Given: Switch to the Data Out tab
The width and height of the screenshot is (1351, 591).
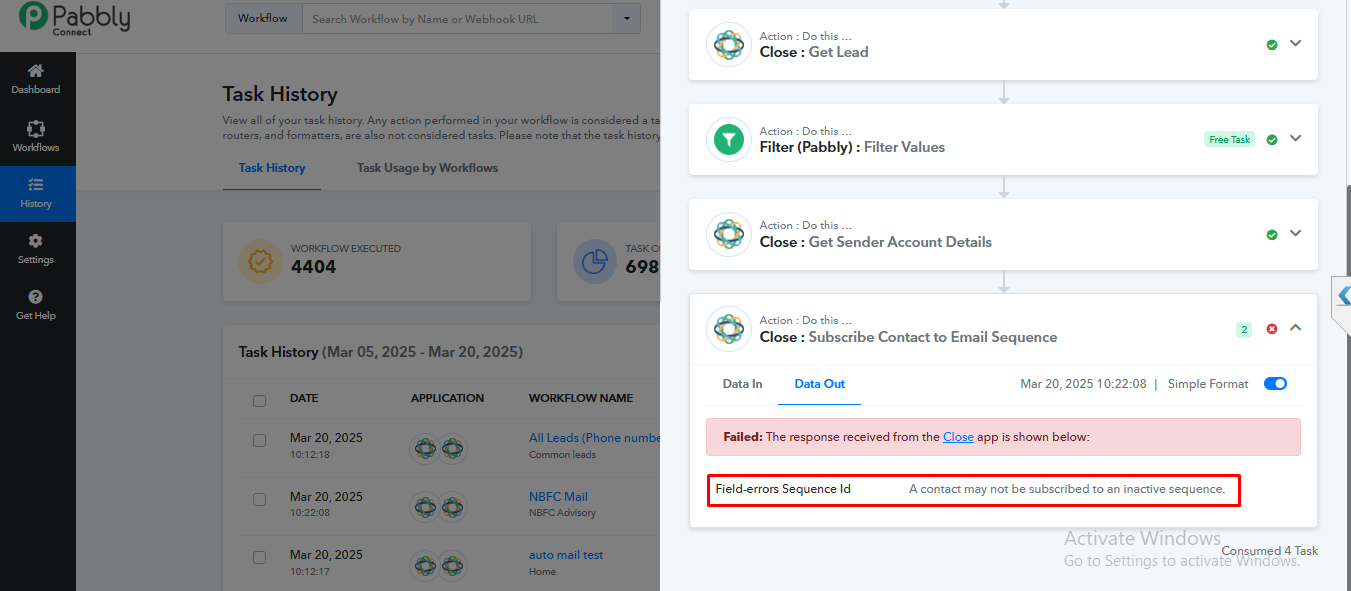Looking at the screenshot, I should click(x=820, y=384).
